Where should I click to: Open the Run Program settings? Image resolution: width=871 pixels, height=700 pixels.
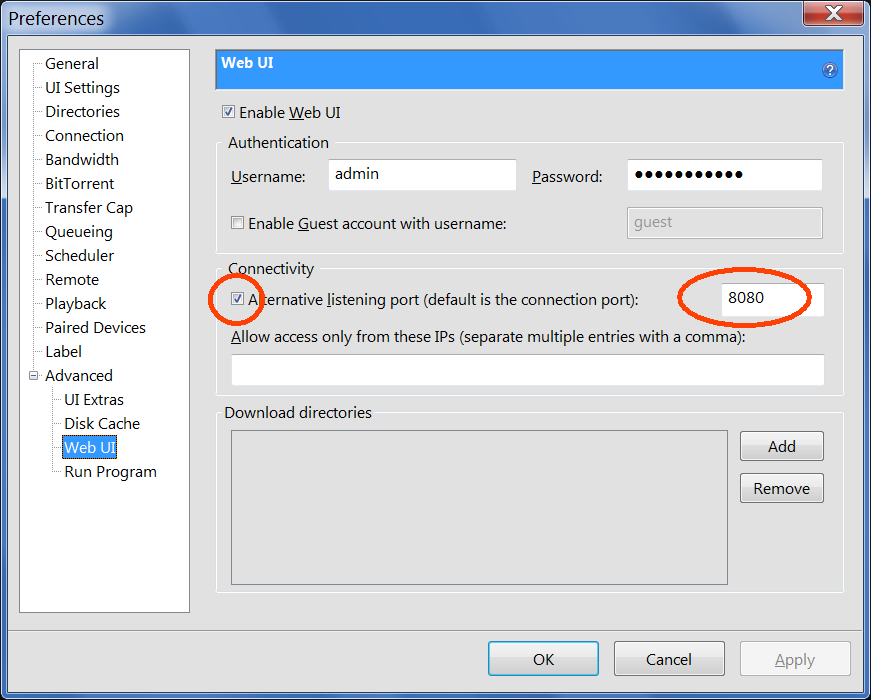pos(110,472)
